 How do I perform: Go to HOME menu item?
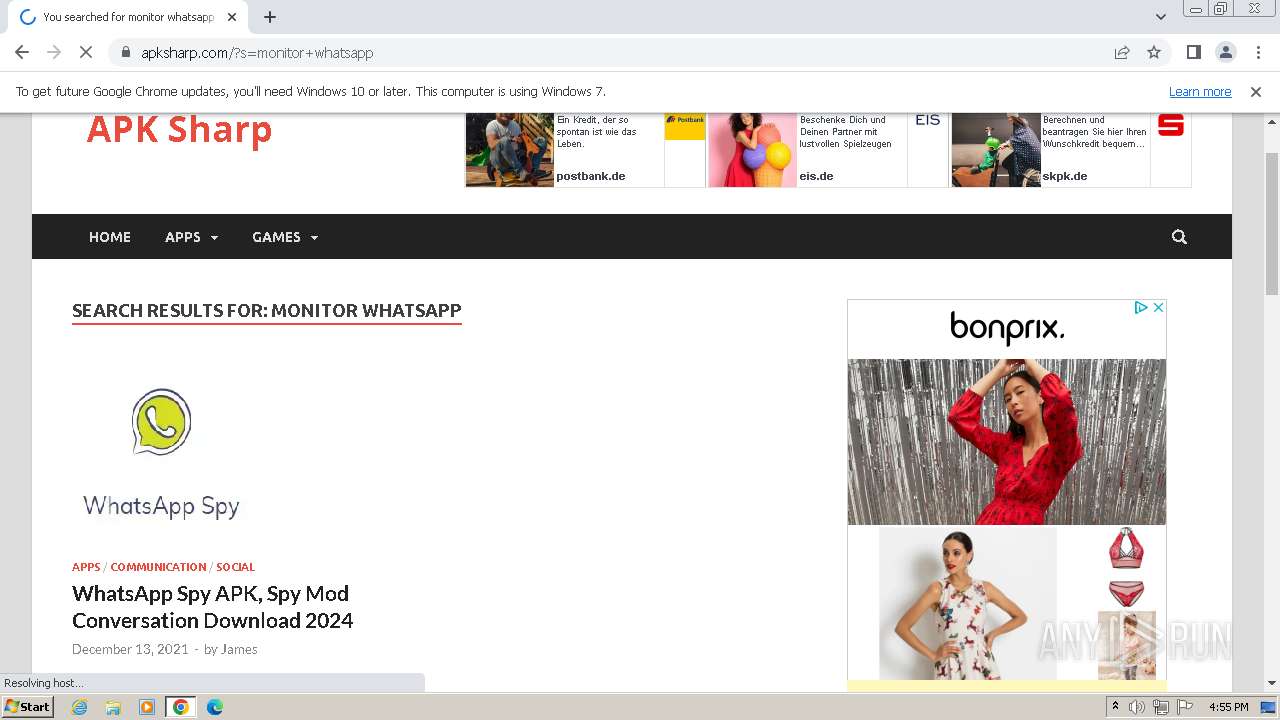(110, 237)
